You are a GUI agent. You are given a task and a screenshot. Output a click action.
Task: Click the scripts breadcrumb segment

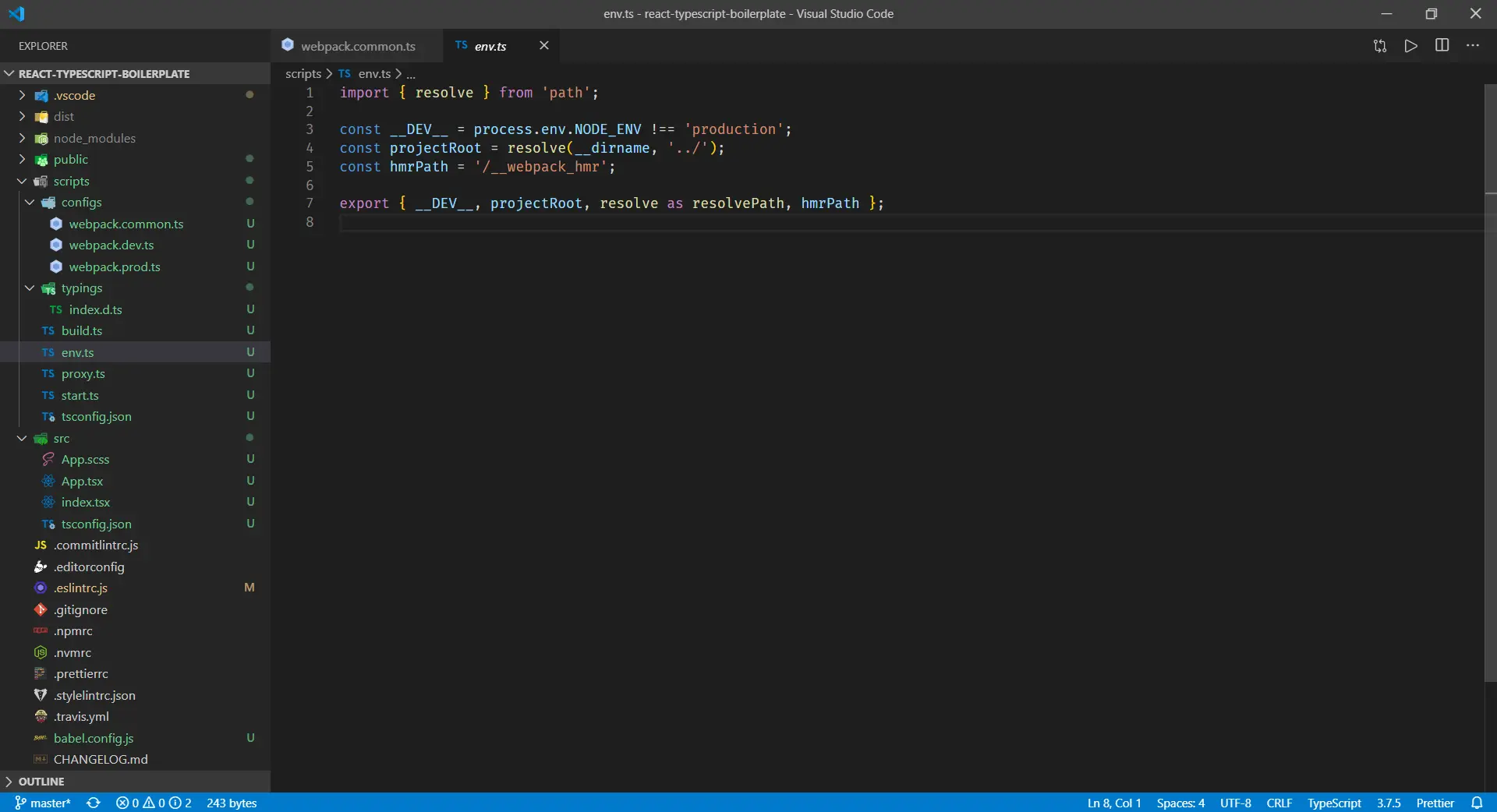(x=303, y=73)
